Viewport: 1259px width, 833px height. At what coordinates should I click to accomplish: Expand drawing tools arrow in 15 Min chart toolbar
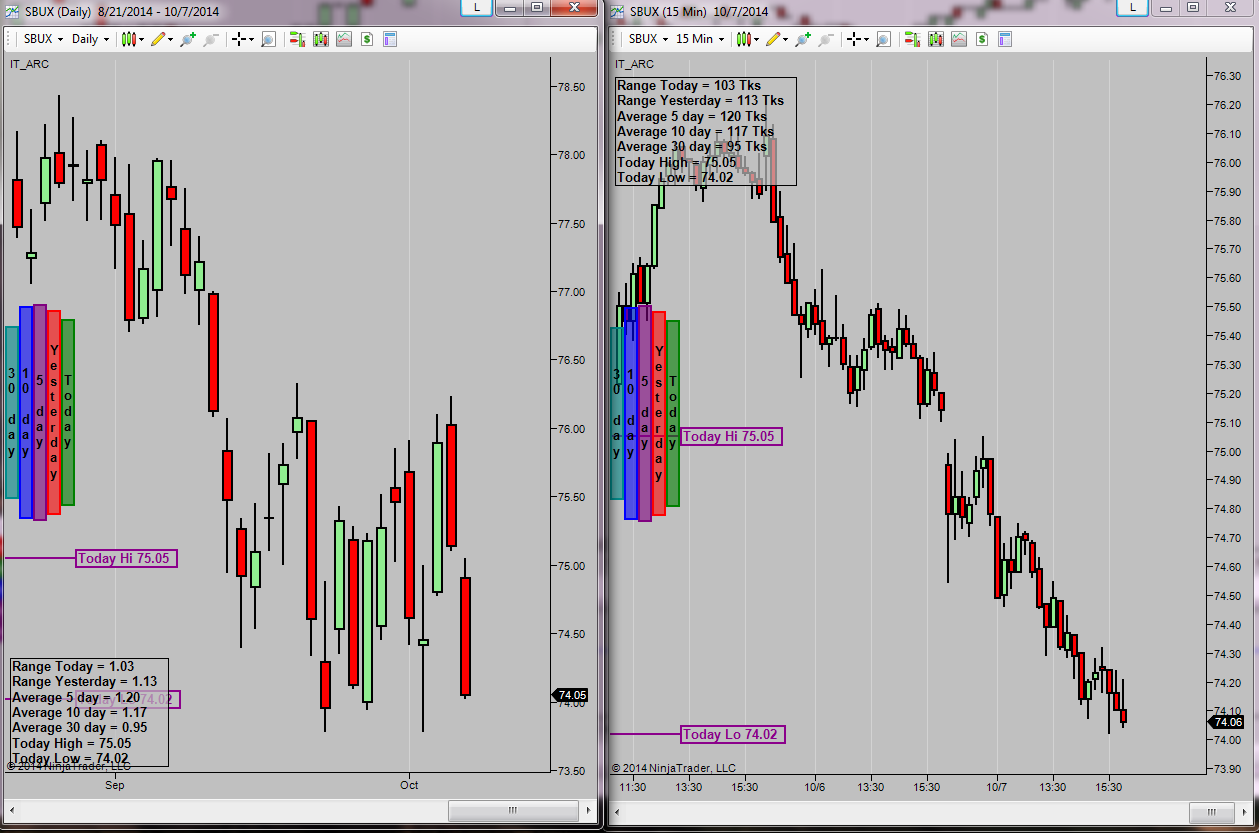(787, 40)
